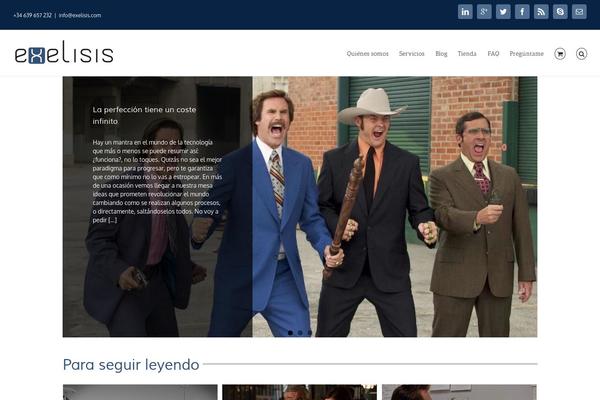The height and width of the screenshot is (400, 600).
Task: Click the info@exelisis.com email link
Action: click(x=80, y=15)
